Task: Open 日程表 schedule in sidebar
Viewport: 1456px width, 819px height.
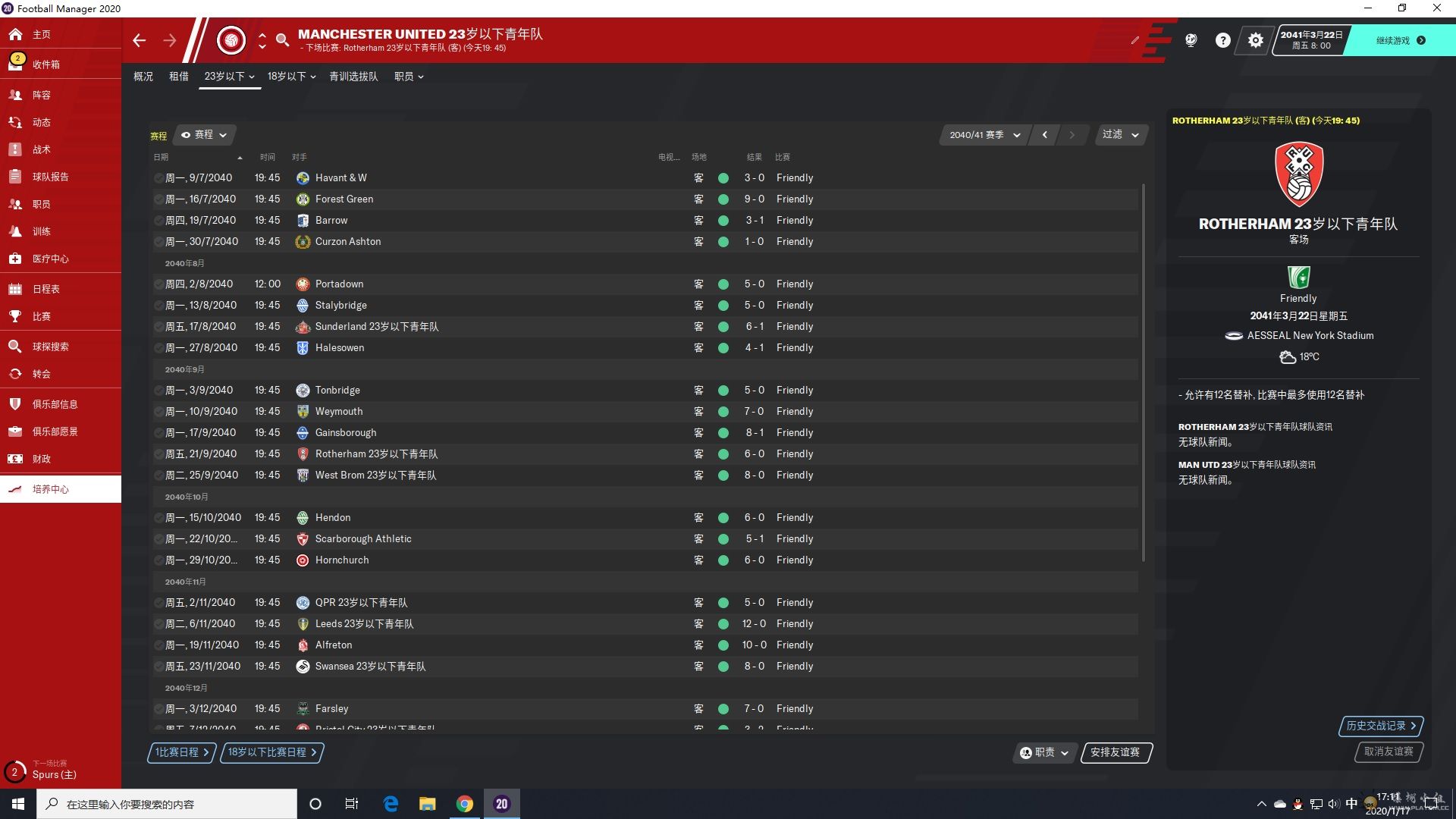Action: (61, 289)
